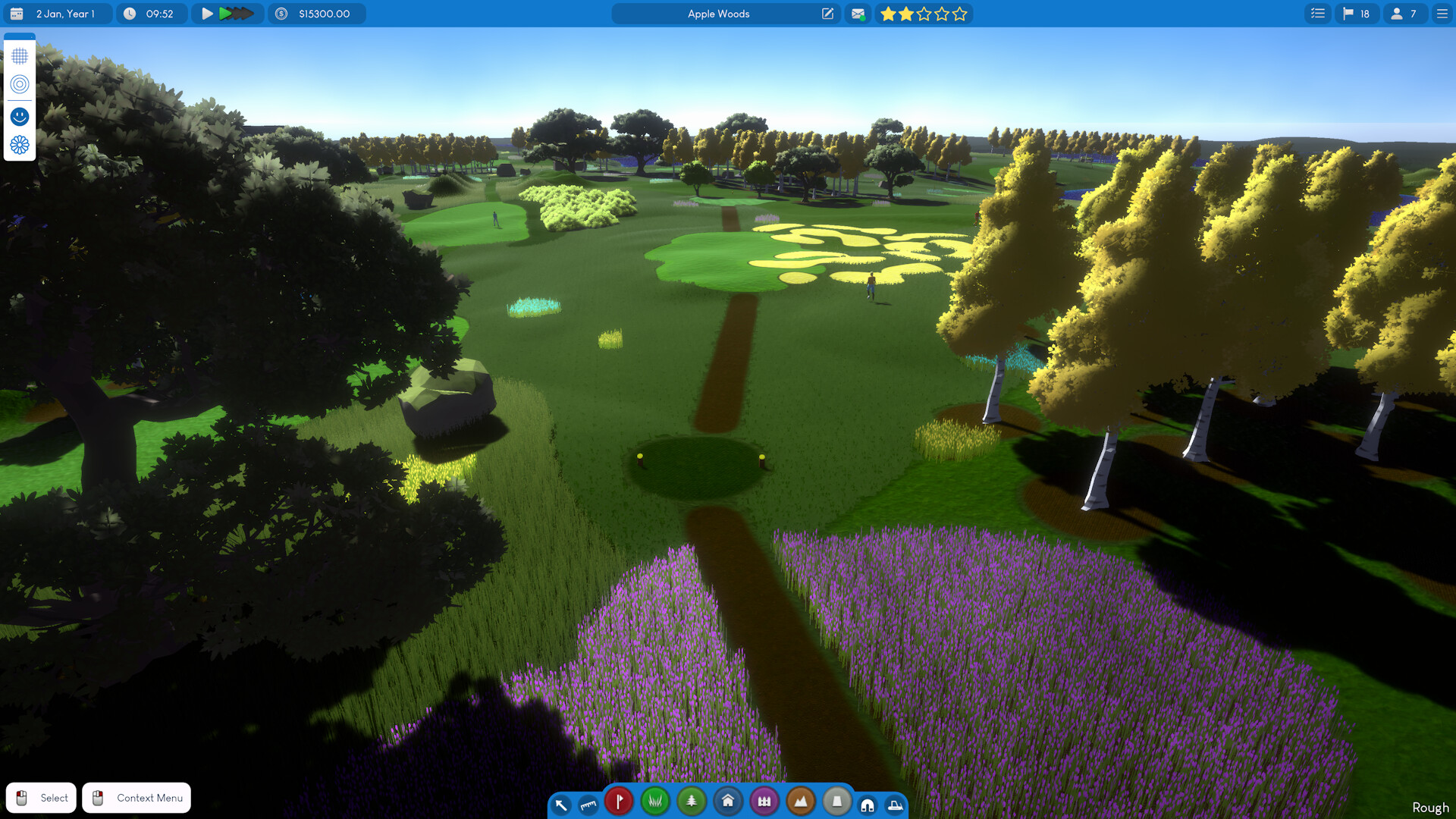Select the flag placement tool
This screenshot has width=1456, height=819.
tap(619, 802)
